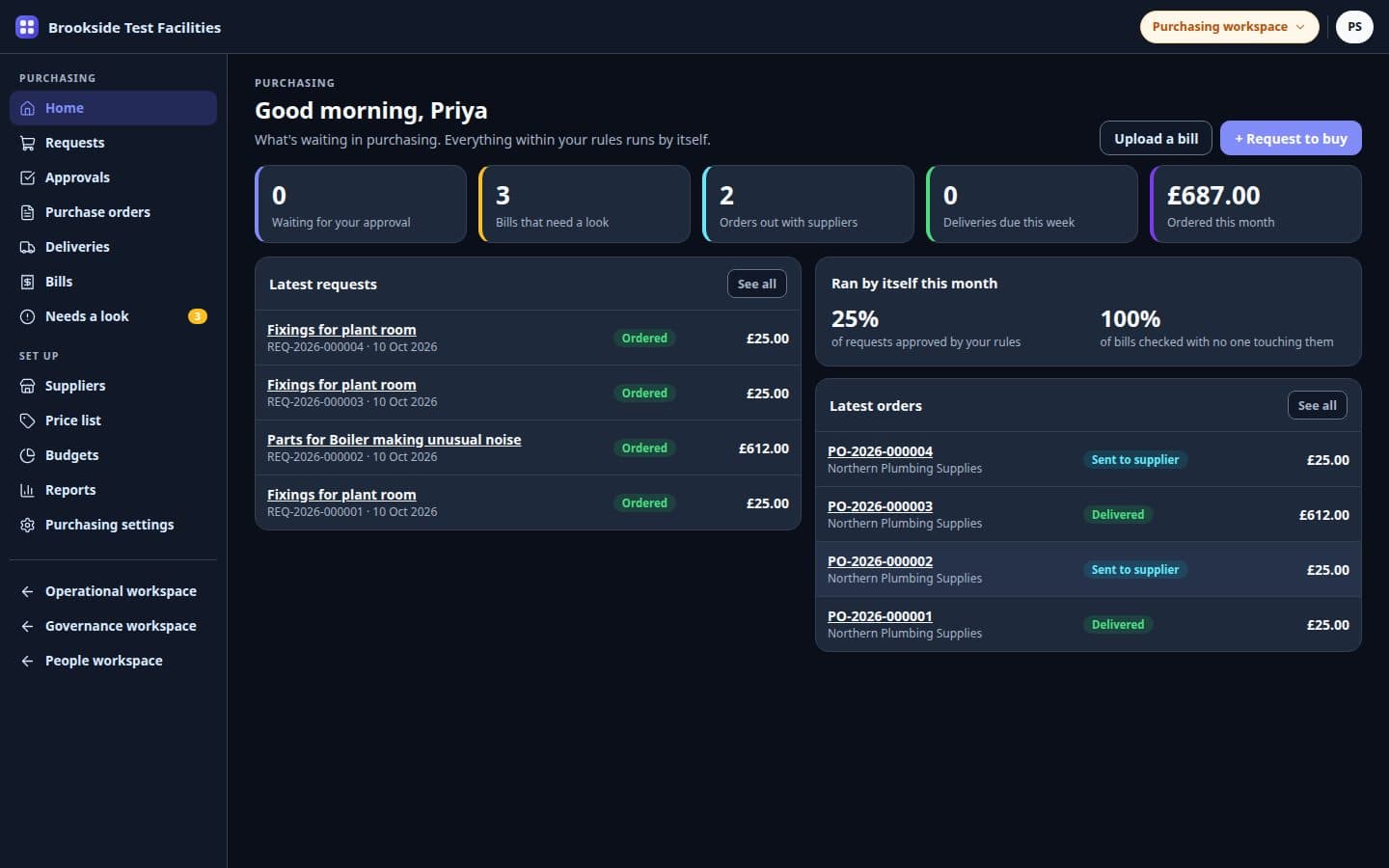Click the badge showing 3 on Needs a look
This screenshot has height=868, width=1389.
pyautogui.click(x=197, y=316)
